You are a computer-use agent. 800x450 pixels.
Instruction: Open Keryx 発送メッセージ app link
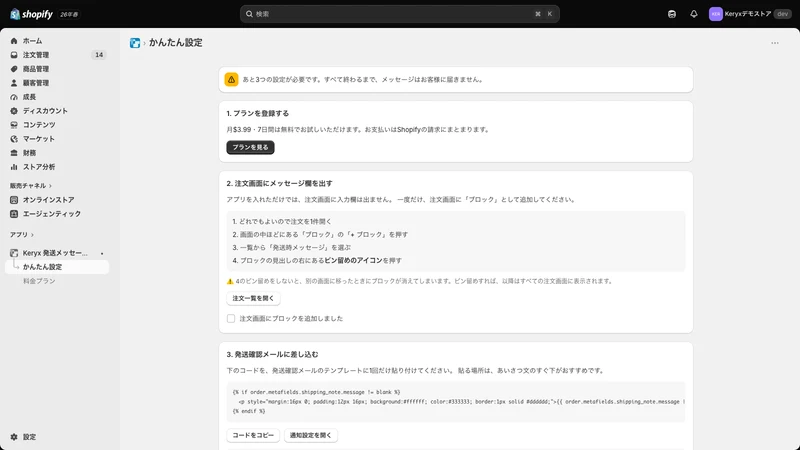pyautogui.click(x=55, y=253)
